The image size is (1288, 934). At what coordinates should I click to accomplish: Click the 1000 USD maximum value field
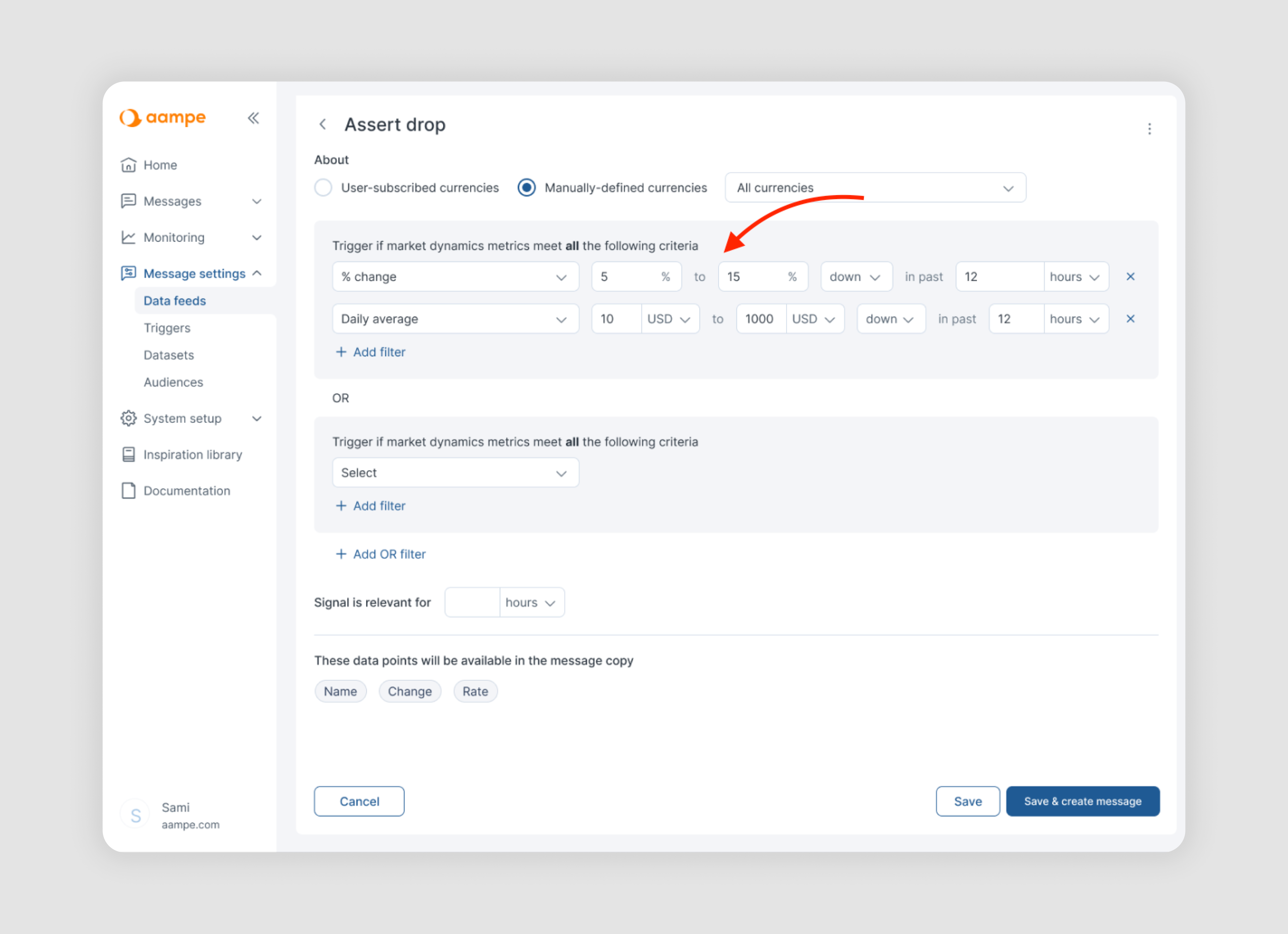pyautogui.click(x=761, y=319)
